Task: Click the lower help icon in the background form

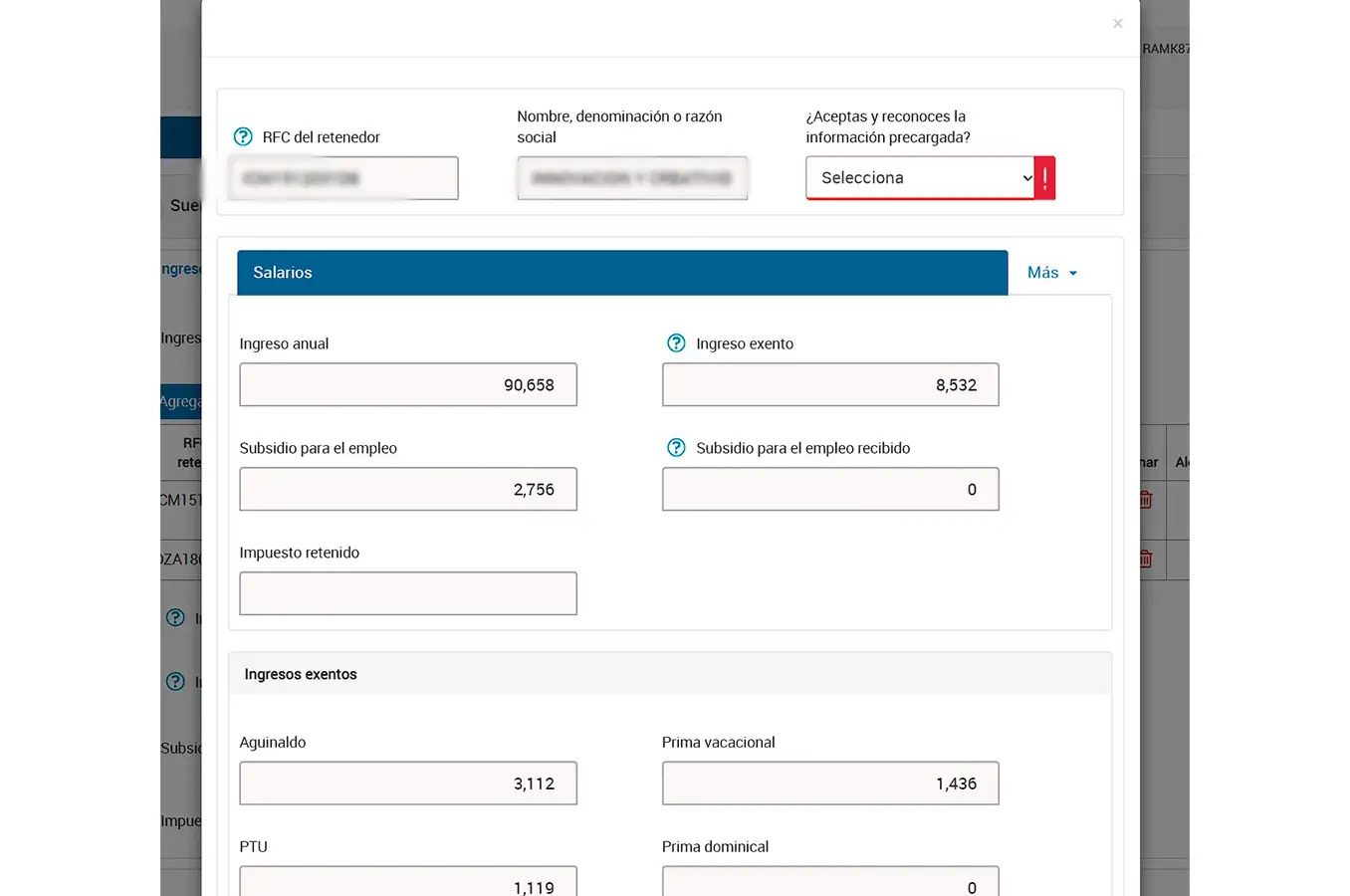Action: point(176,682)
